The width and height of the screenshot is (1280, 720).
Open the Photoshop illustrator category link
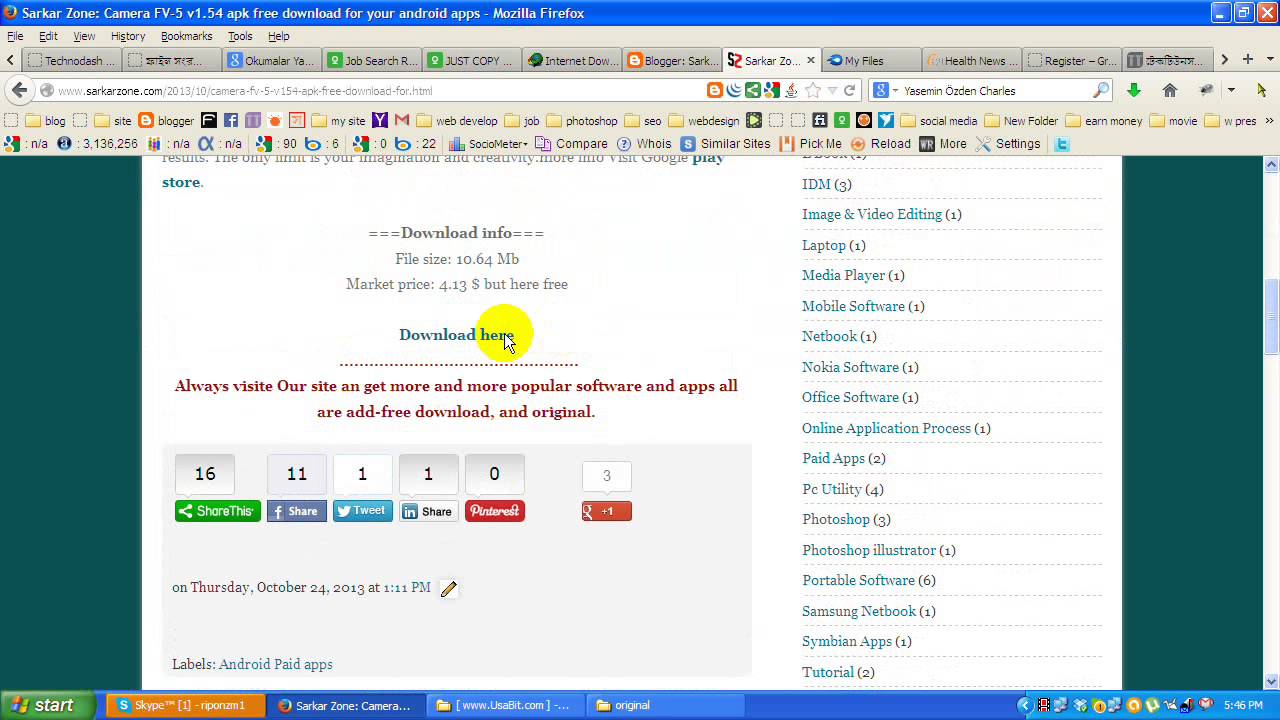(869, 550)
